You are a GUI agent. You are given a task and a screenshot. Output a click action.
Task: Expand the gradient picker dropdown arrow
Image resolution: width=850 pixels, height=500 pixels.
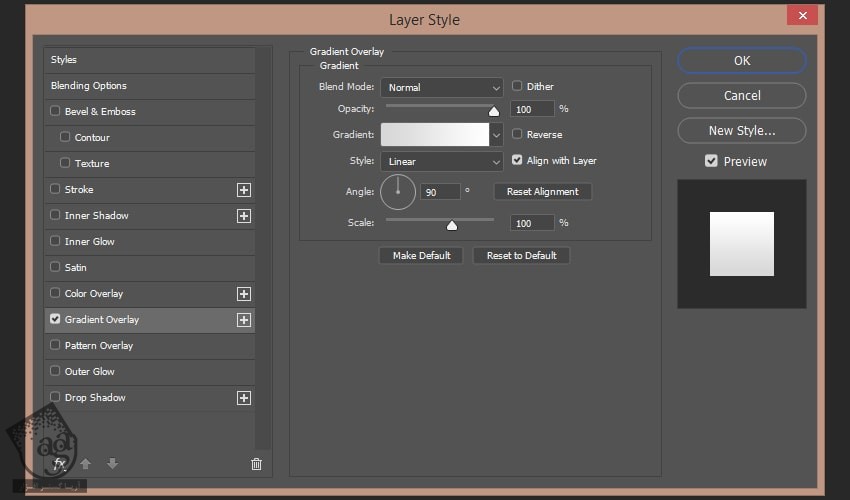[x=496, y=134]
